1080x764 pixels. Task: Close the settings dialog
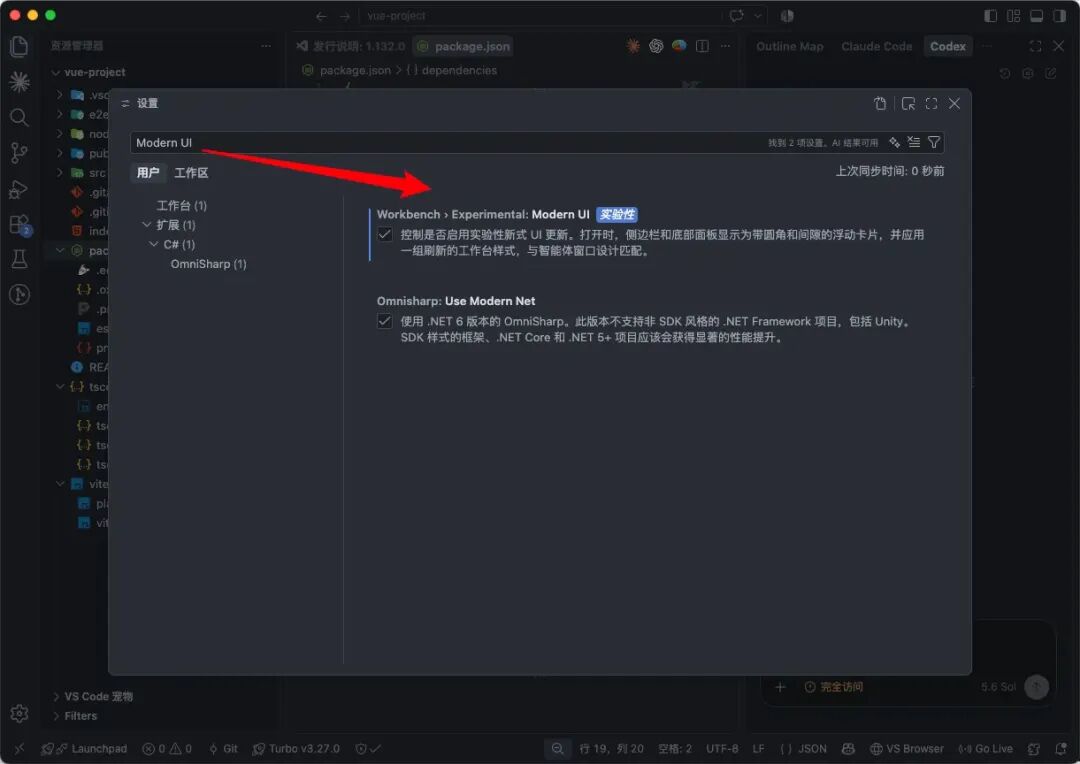pyautogui.click(x=955, y=103)
